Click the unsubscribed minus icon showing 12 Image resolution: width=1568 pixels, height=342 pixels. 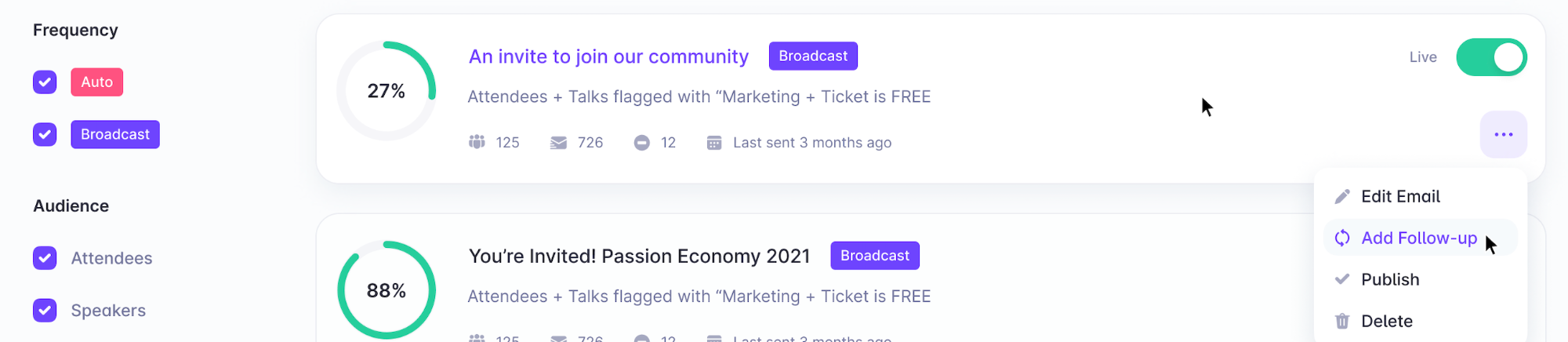coord(641,143)
